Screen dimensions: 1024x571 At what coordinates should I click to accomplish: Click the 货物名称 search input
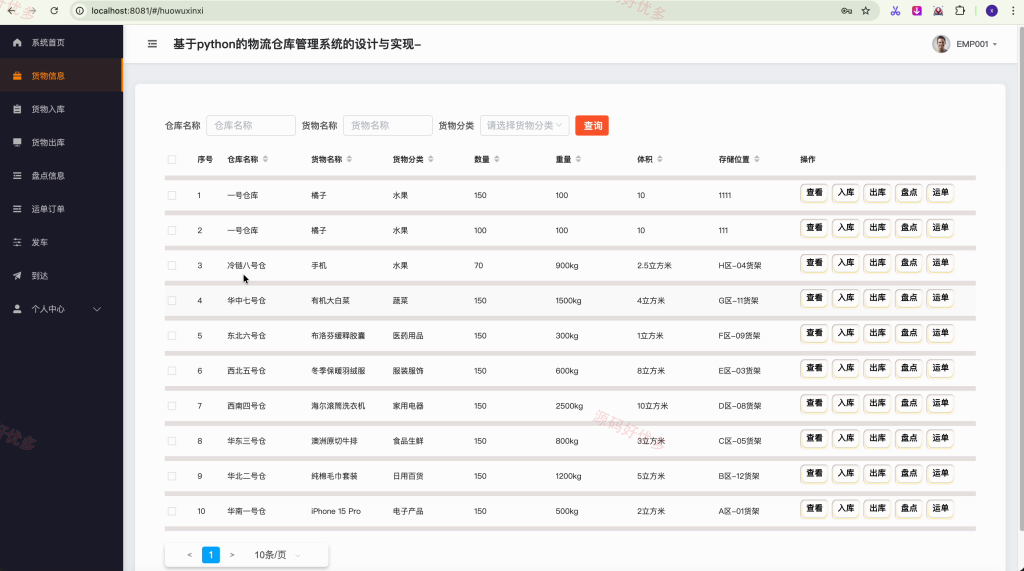388,125
